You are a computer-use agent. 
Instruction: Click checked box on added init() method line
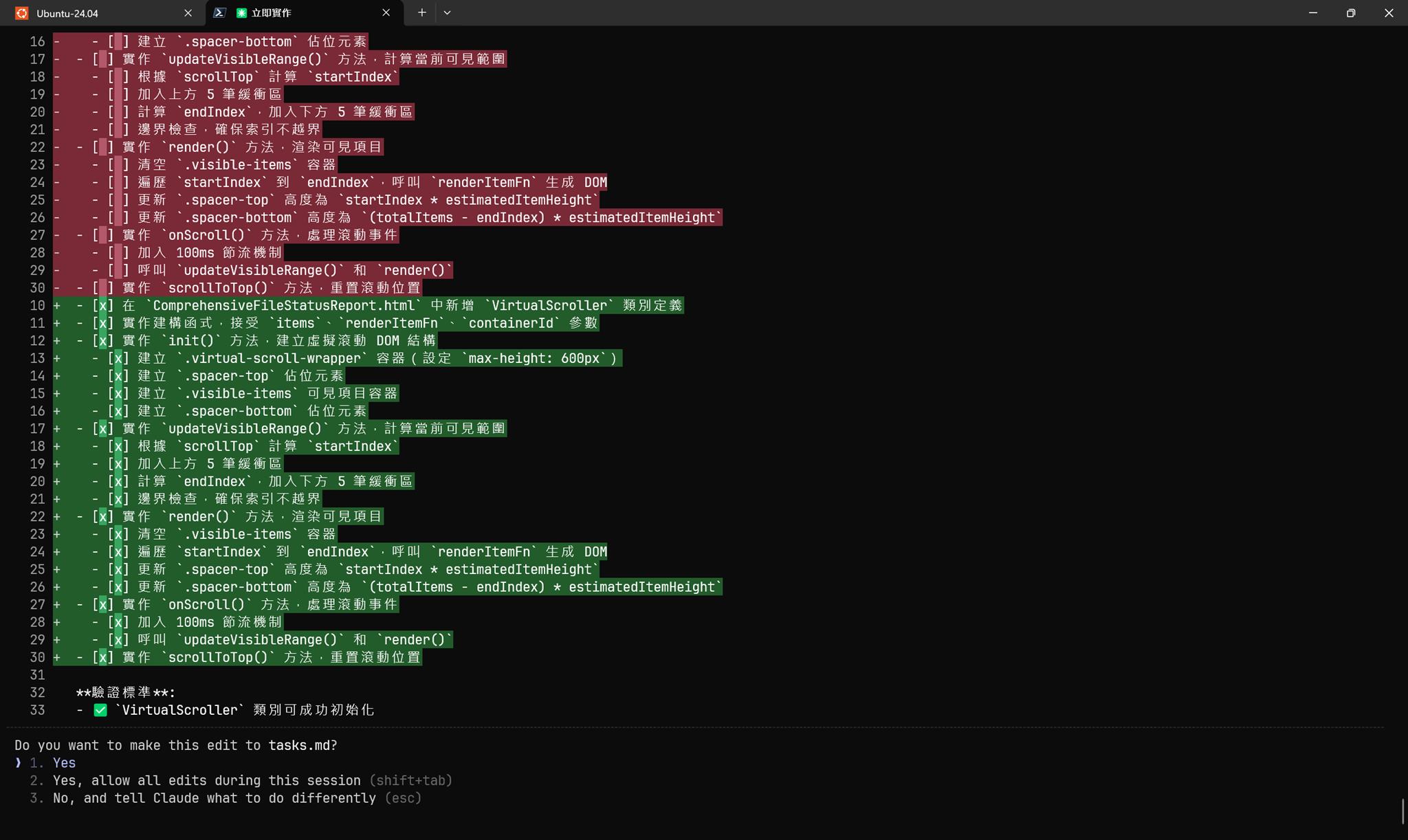(102, 341)
